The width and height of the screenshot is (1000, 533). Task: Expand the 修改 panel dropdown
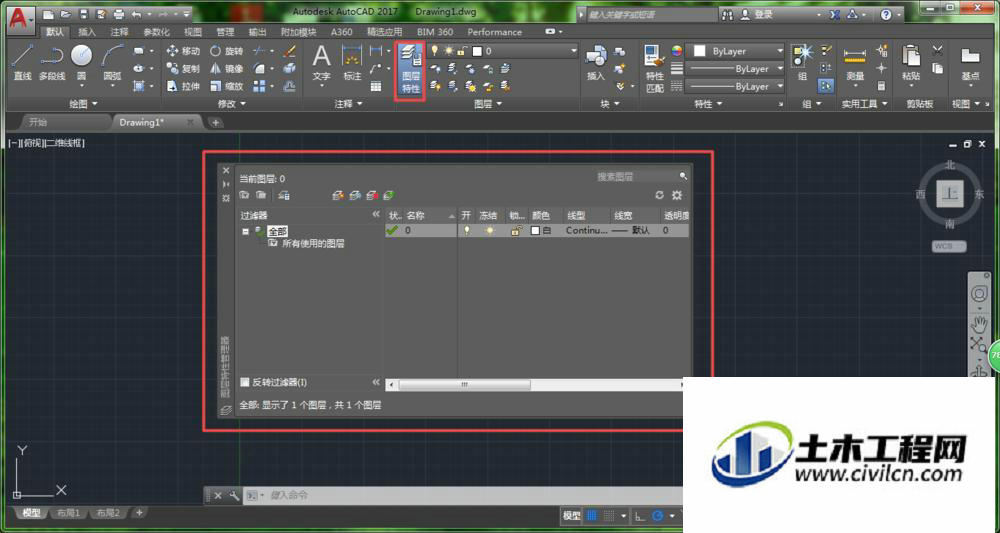point(232,103)
